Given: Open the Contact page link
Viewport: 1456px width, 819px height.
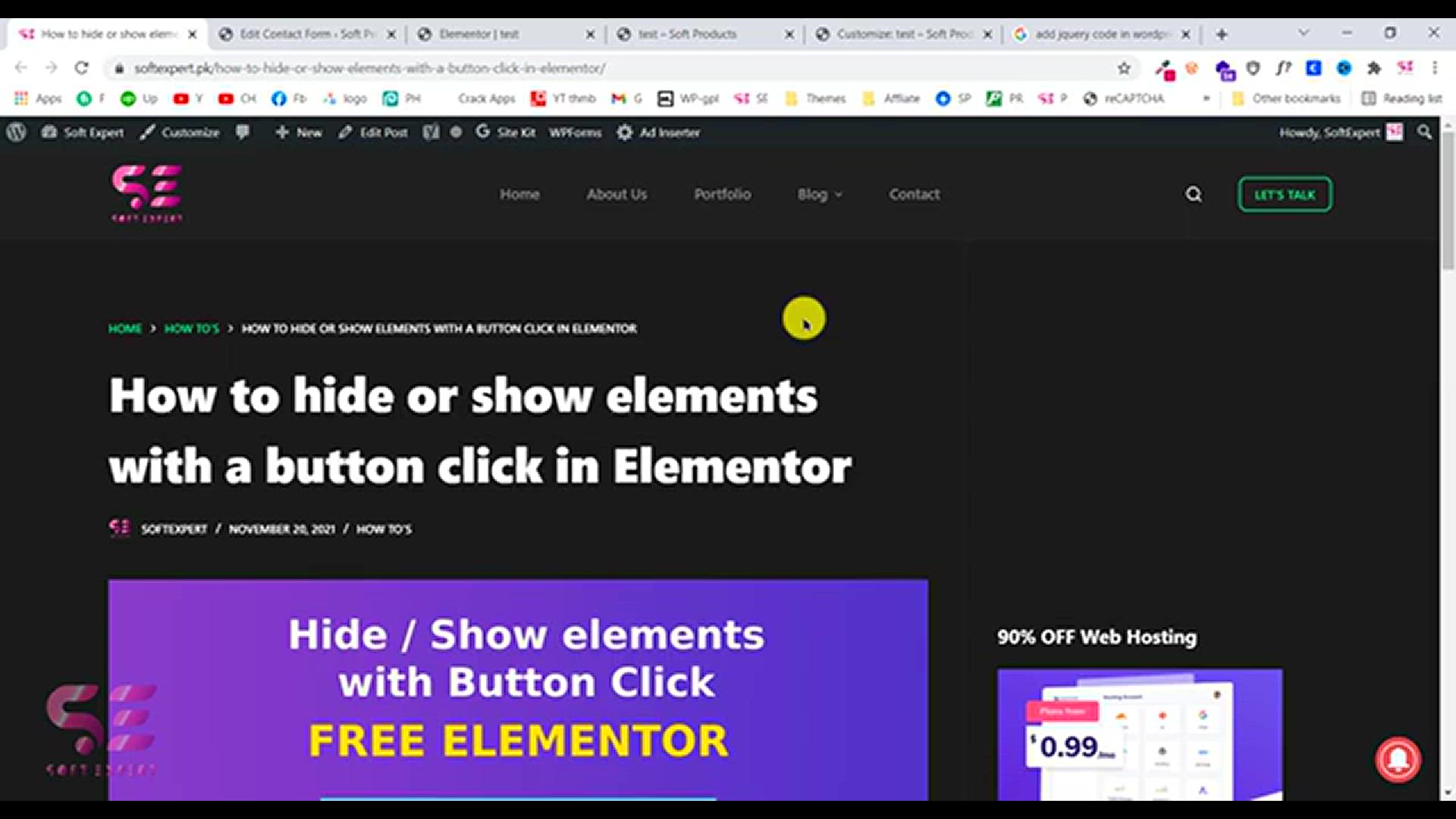Looking at the screenshot, I should (x=915, y=194).
